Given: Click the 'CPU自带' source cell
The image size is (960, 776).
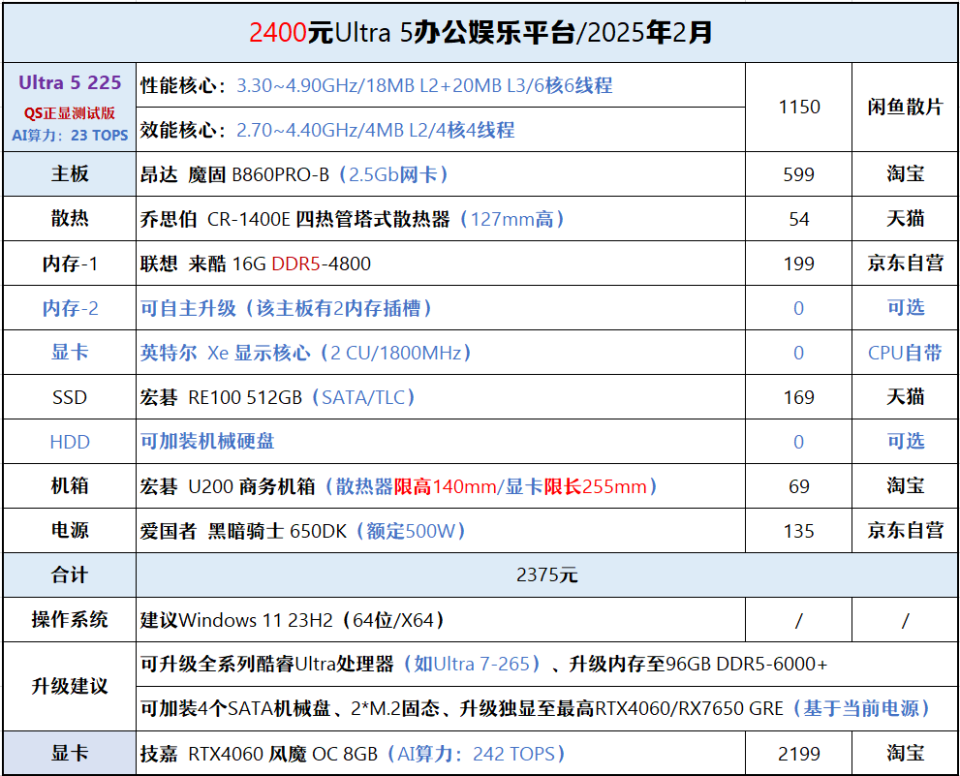Looking at the screenshot, I should pyautogui.click(x=905, y=353).
